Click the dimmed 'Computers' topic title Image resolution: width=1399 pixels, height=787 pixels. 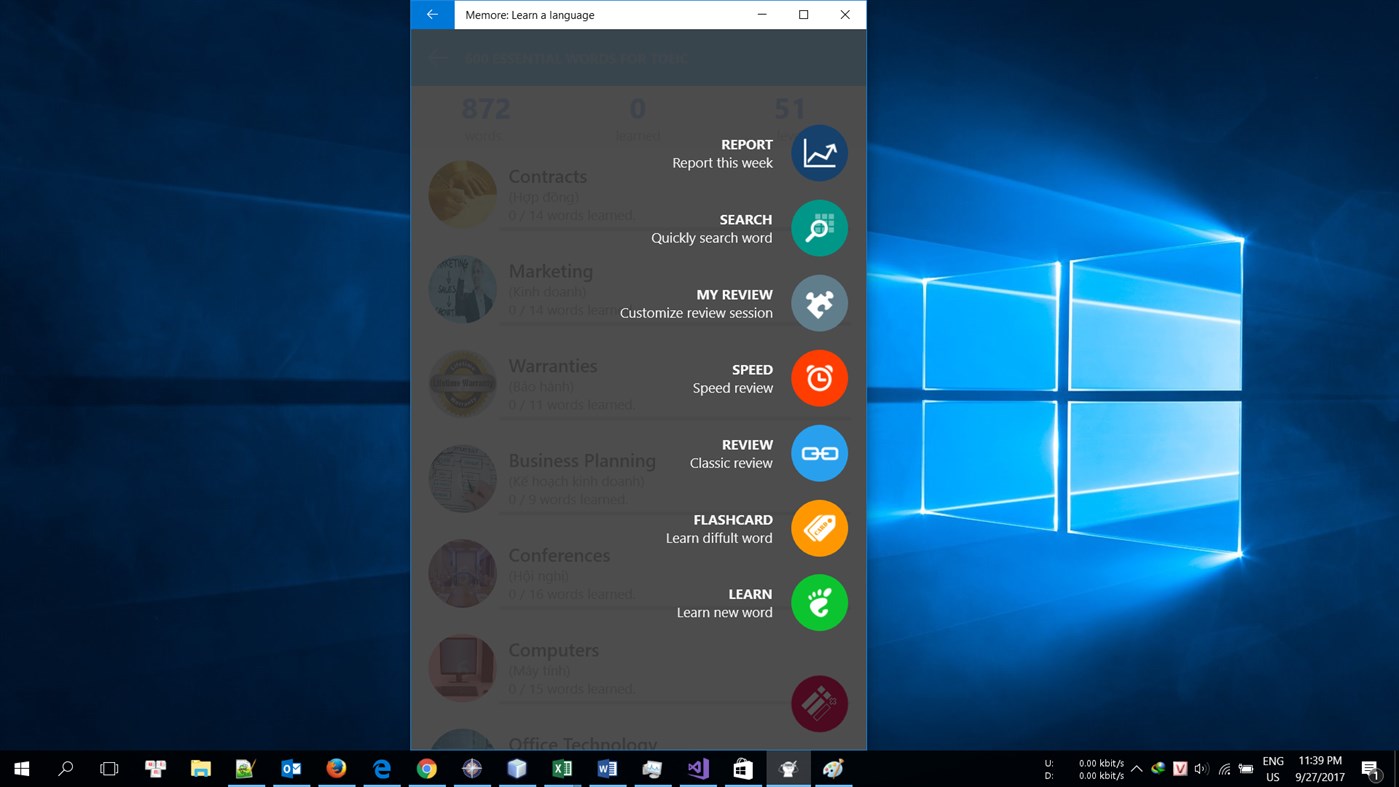pyautogui.click(x=554, y=650)
